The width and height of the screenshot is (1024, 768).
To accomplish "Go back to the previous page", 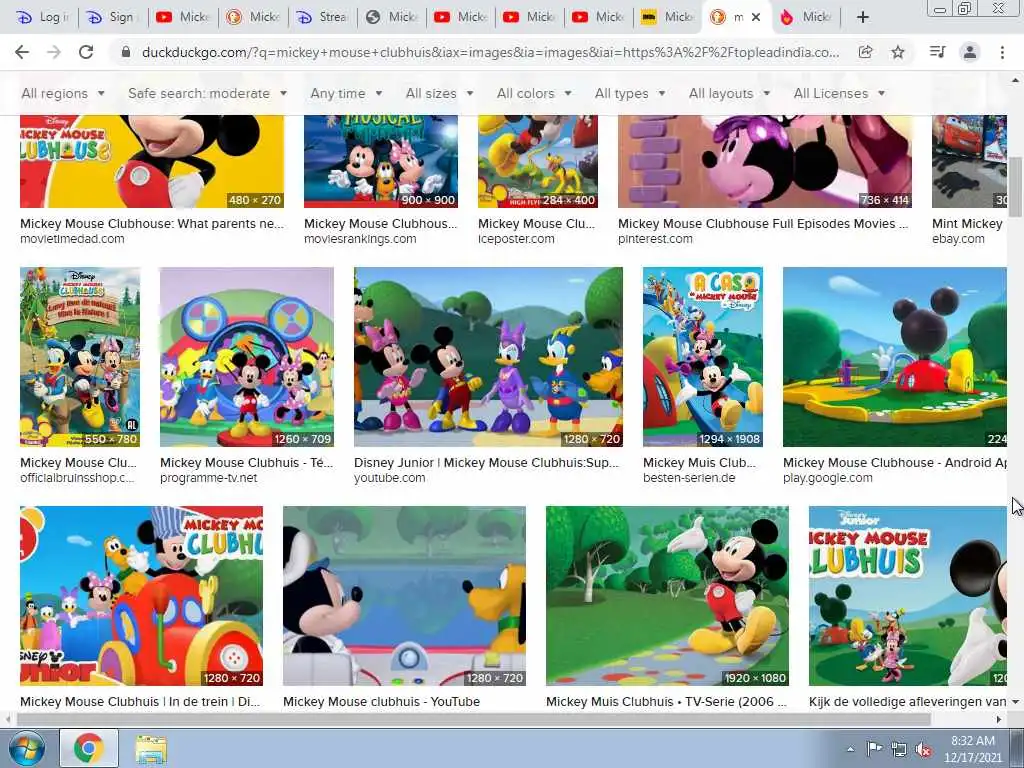I will (x=22, y=52).
